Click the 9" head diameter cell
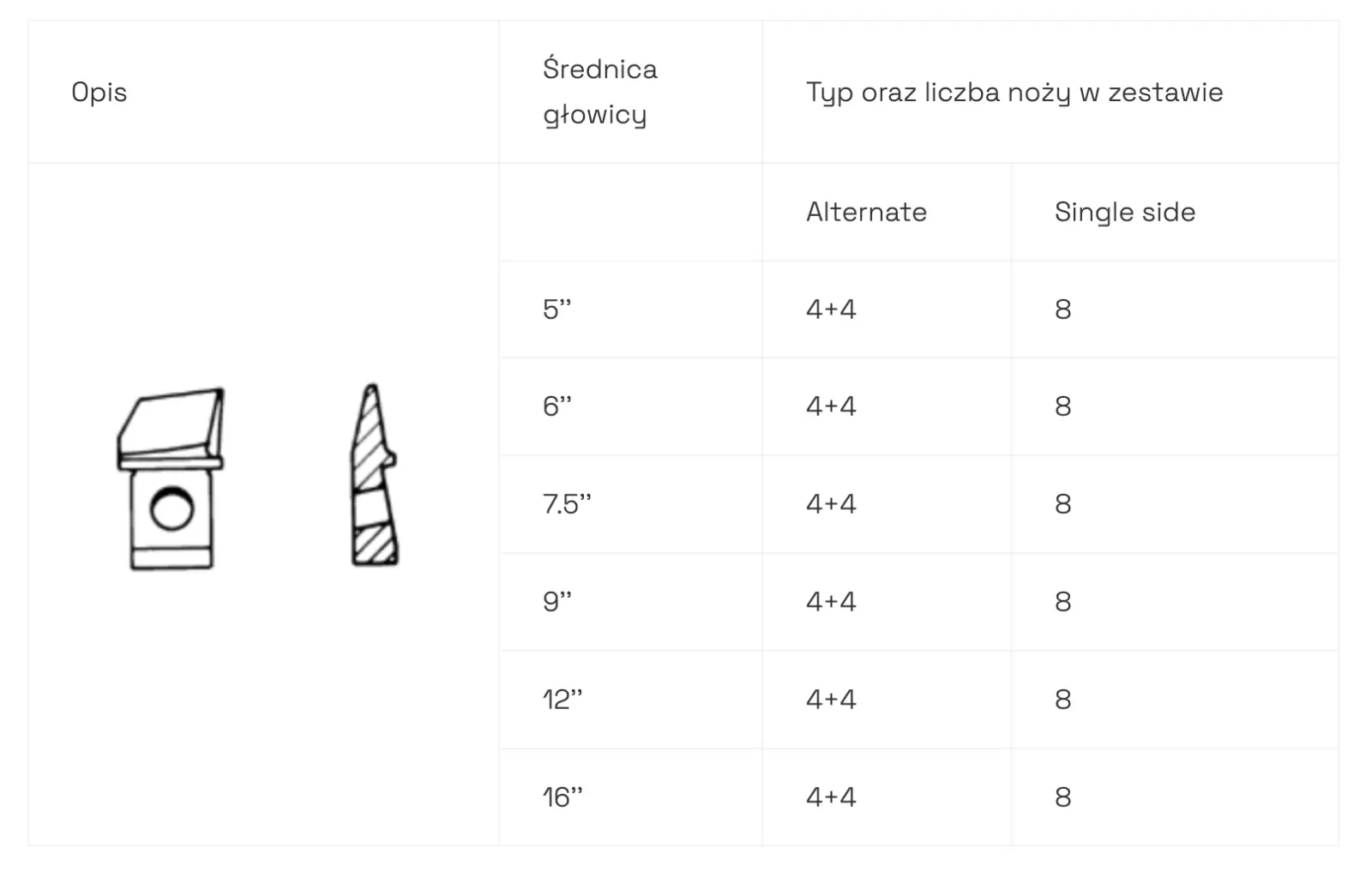The width and height of the screenshot is (1372, 872). click(557, 601)
